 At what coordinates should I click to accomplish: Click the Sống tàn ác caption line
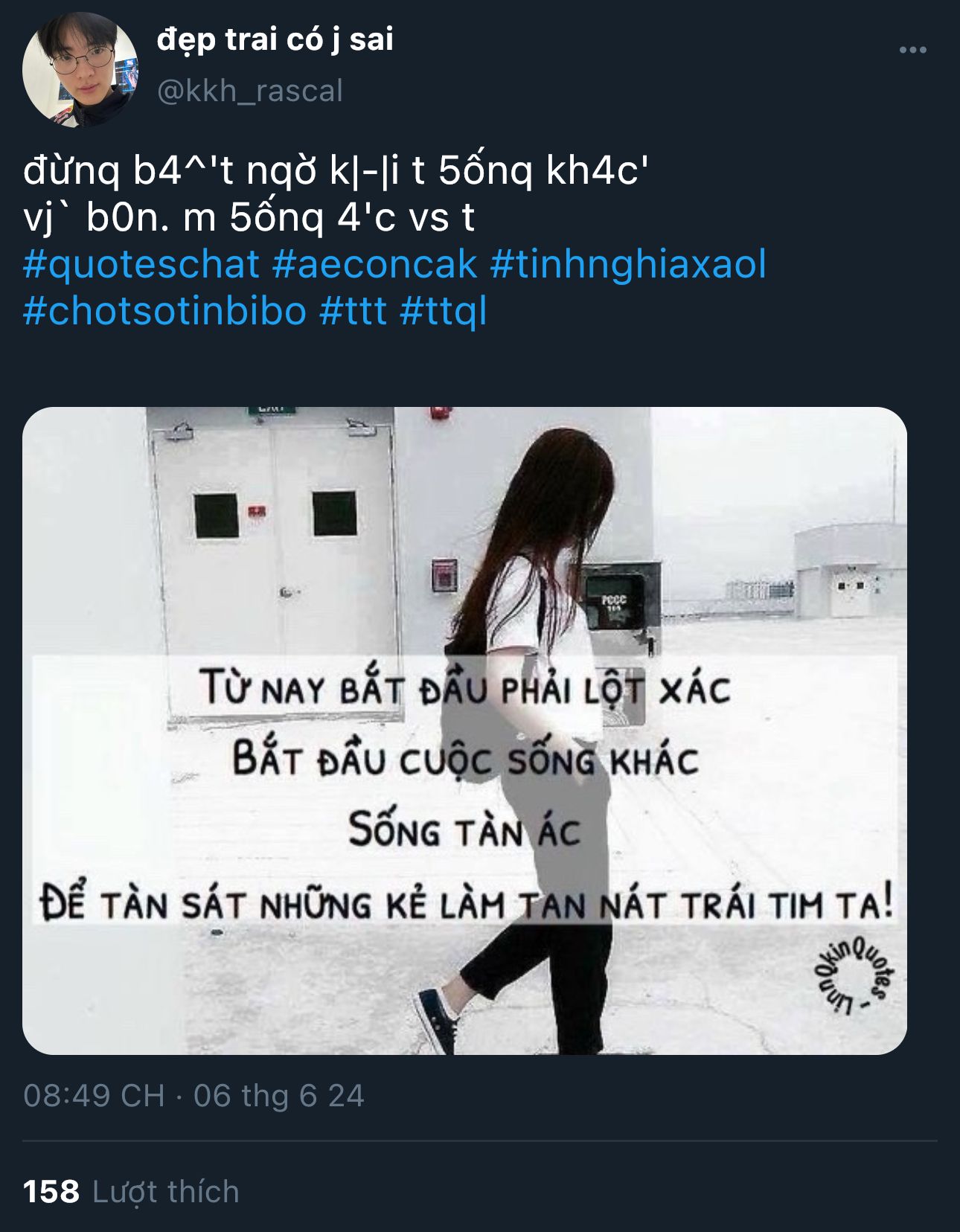(464, 830)
